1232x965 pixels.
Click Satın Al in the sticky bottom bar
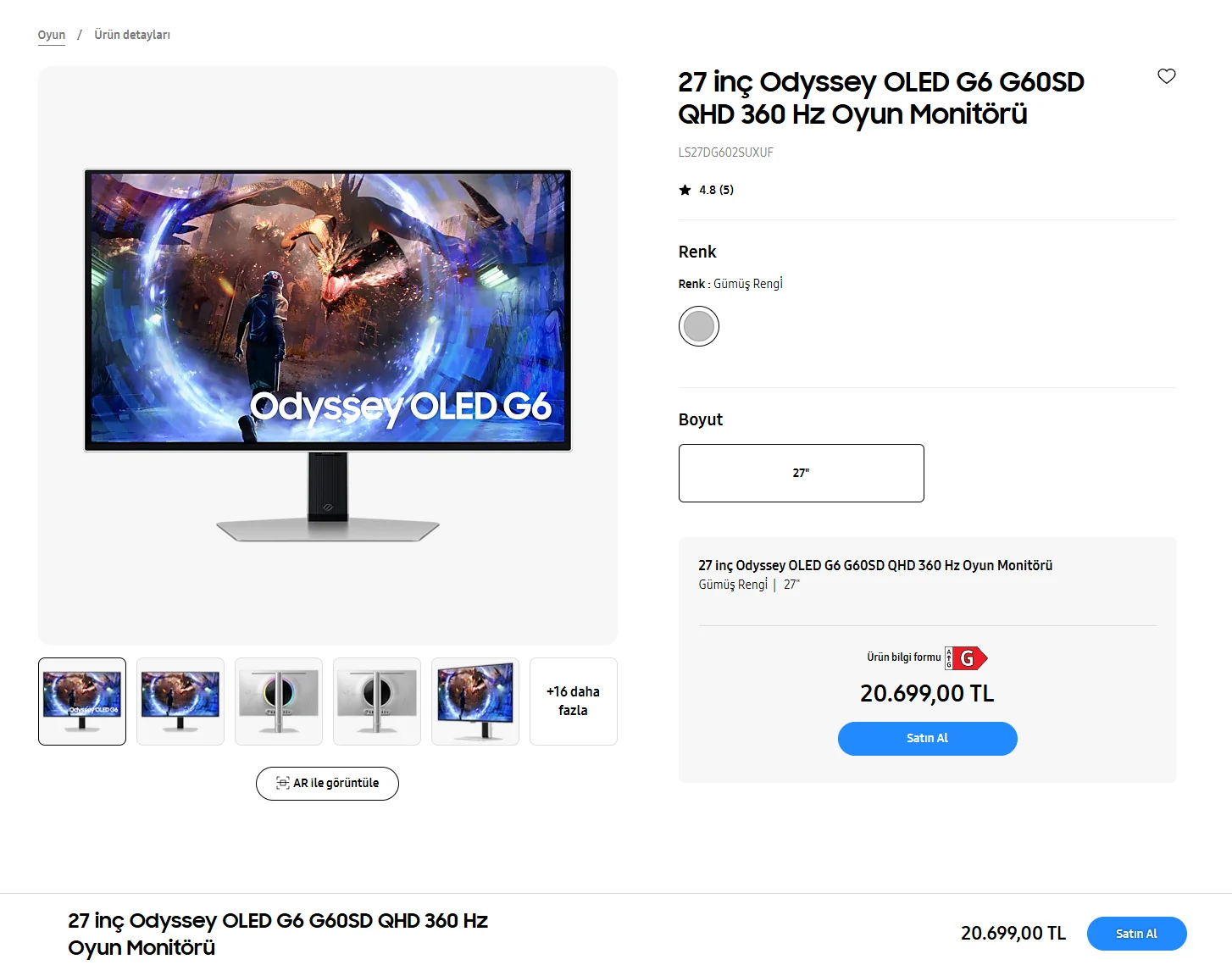[x=1136, y=934]
